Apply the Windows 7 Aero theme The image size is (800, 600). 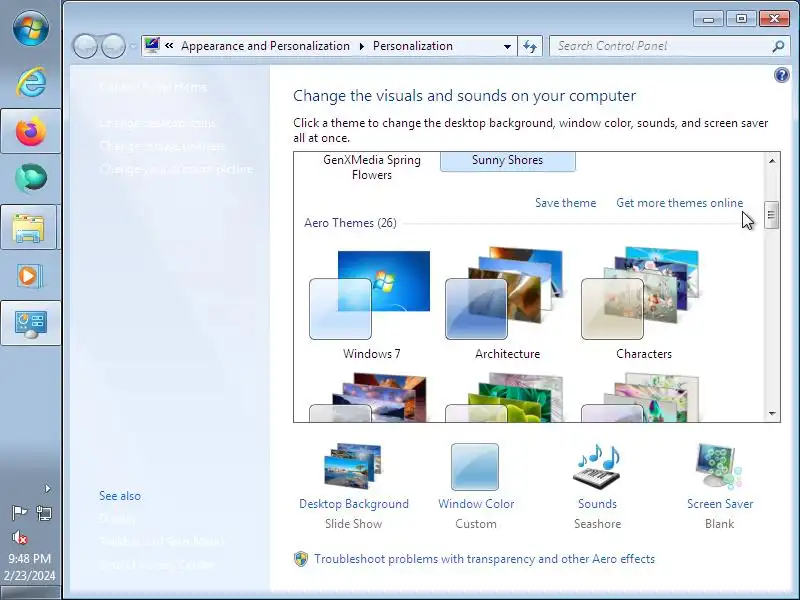(x=371, y=304)
